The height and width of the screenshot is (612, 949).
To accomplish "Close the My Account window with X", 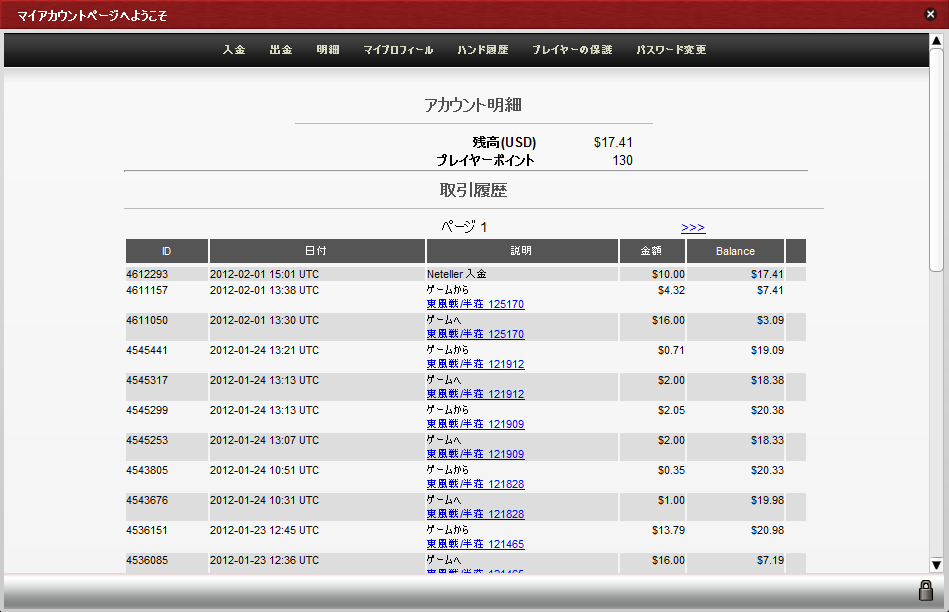I will (930, 15).
